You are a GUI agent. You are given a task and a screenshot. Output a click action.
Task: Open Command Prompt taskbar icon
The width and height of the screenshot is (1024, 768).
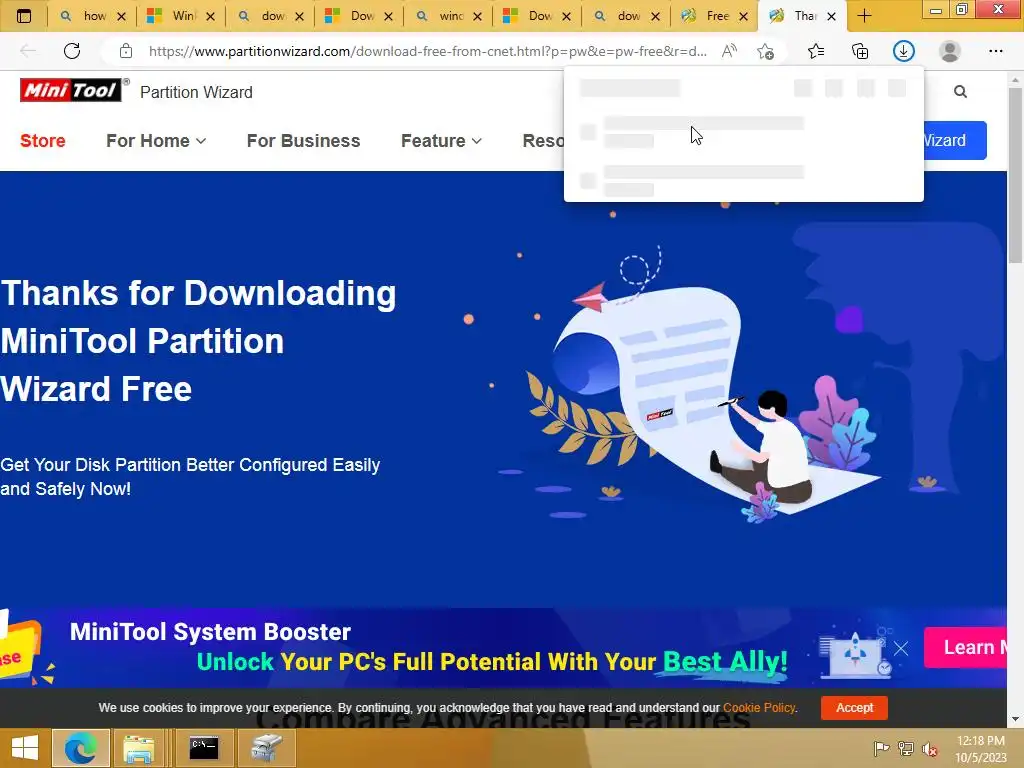(204, 748)
